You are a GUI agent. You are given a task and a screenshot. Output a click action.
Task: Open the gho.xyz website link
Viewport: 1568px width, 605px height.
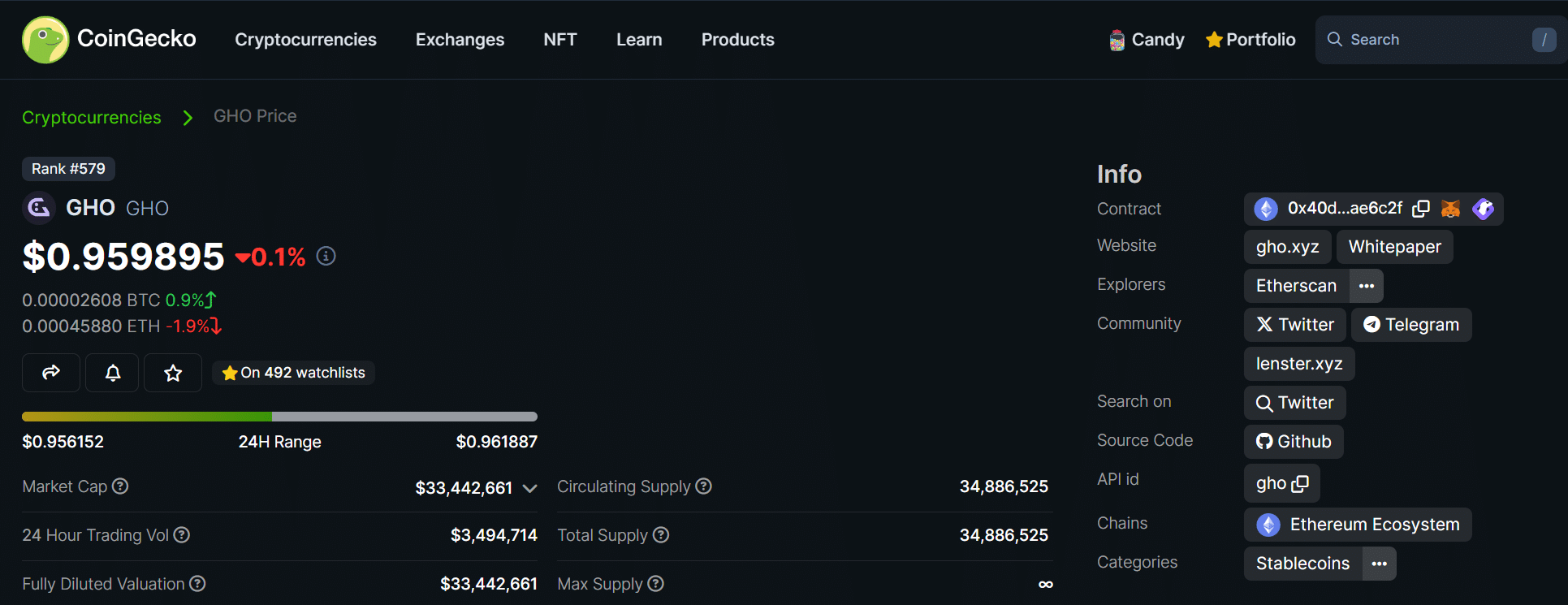pos(1288,247)
